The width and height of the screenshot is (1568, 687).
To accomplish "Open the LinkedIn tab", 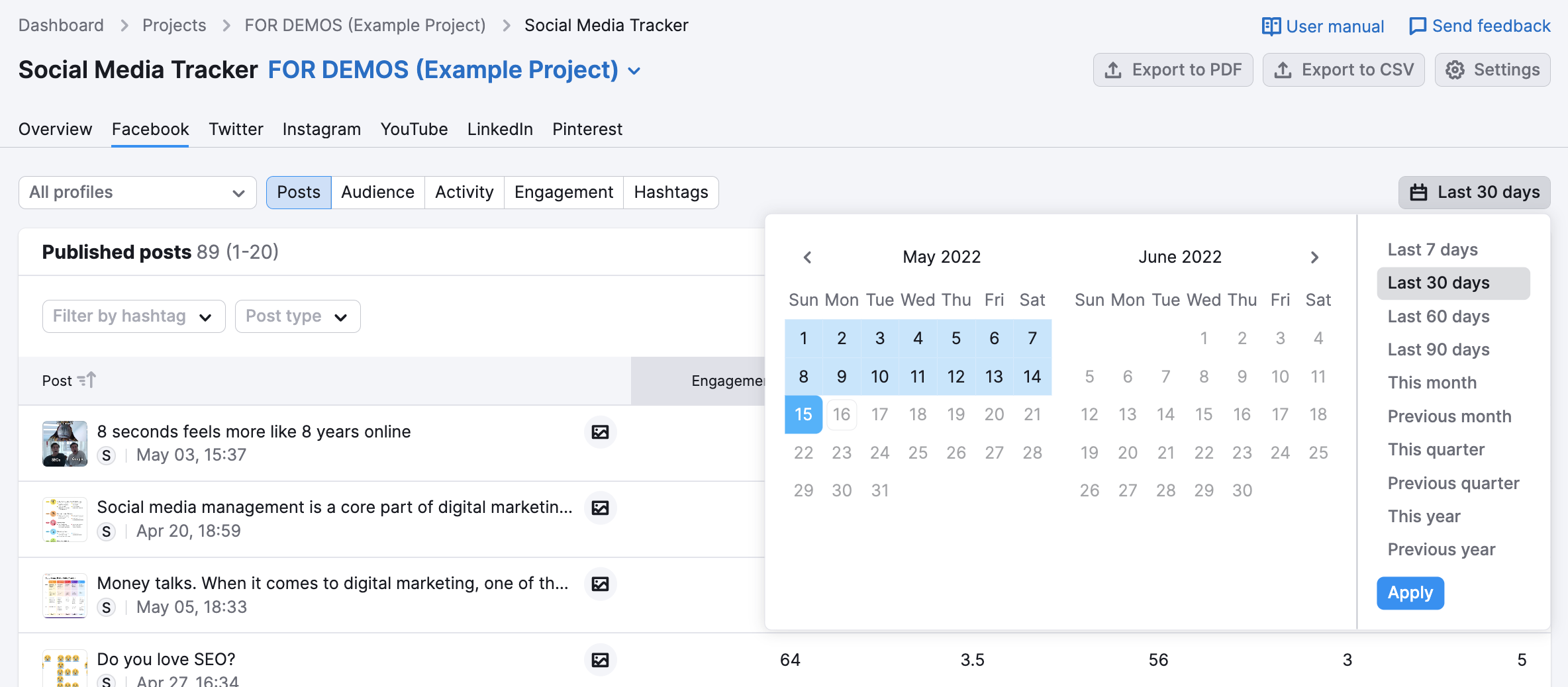I will coord(500,129).
